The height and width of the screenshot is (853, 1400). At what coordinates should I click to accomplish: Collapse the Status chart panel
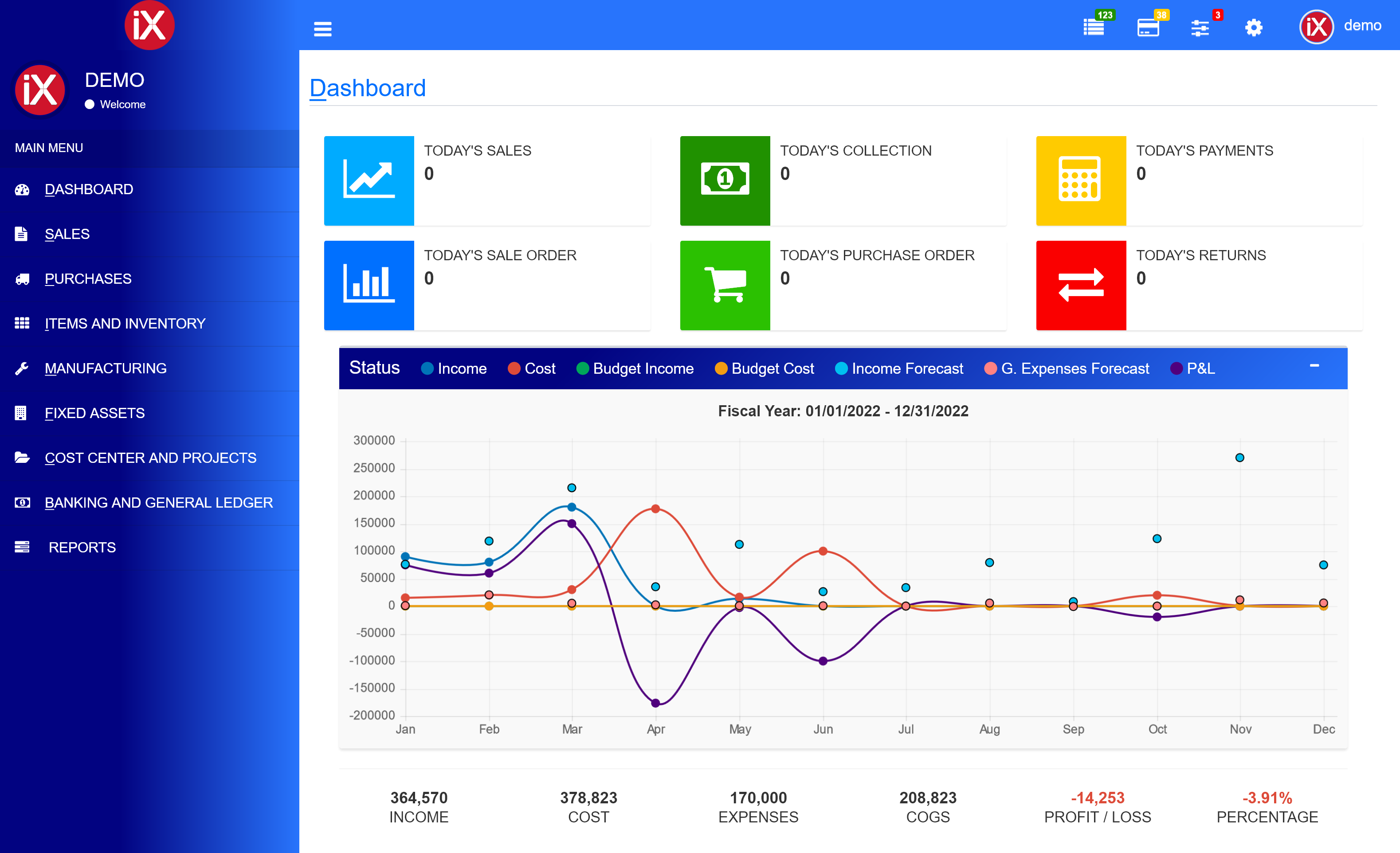[1314, 367]
